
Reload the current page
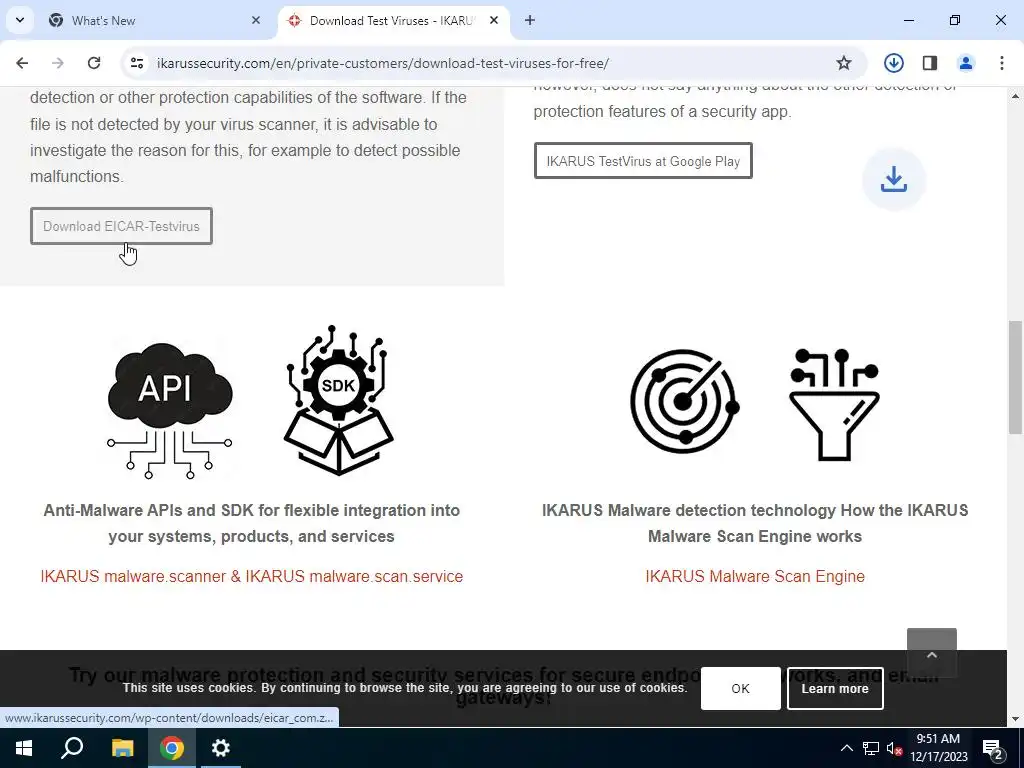point(94,63)
